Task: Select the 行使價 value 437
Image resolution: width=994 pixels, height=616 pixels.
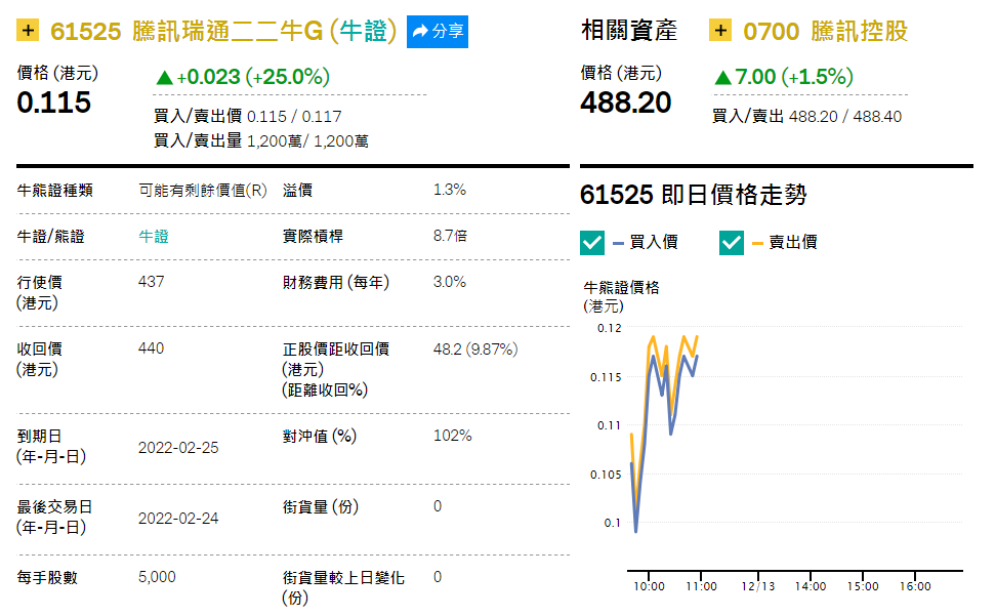Action: pyautogui.click(x=151, y=282)
